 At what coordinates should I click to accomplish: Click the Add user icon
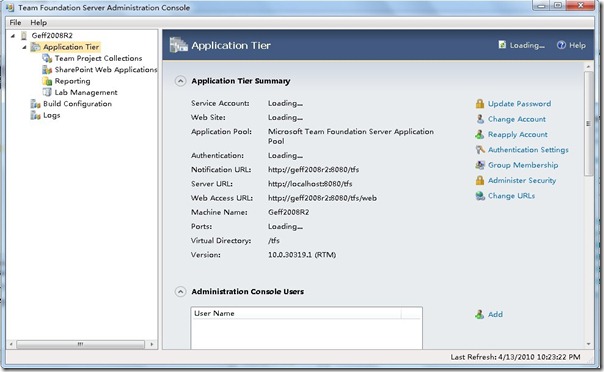[x=480, y=314]
